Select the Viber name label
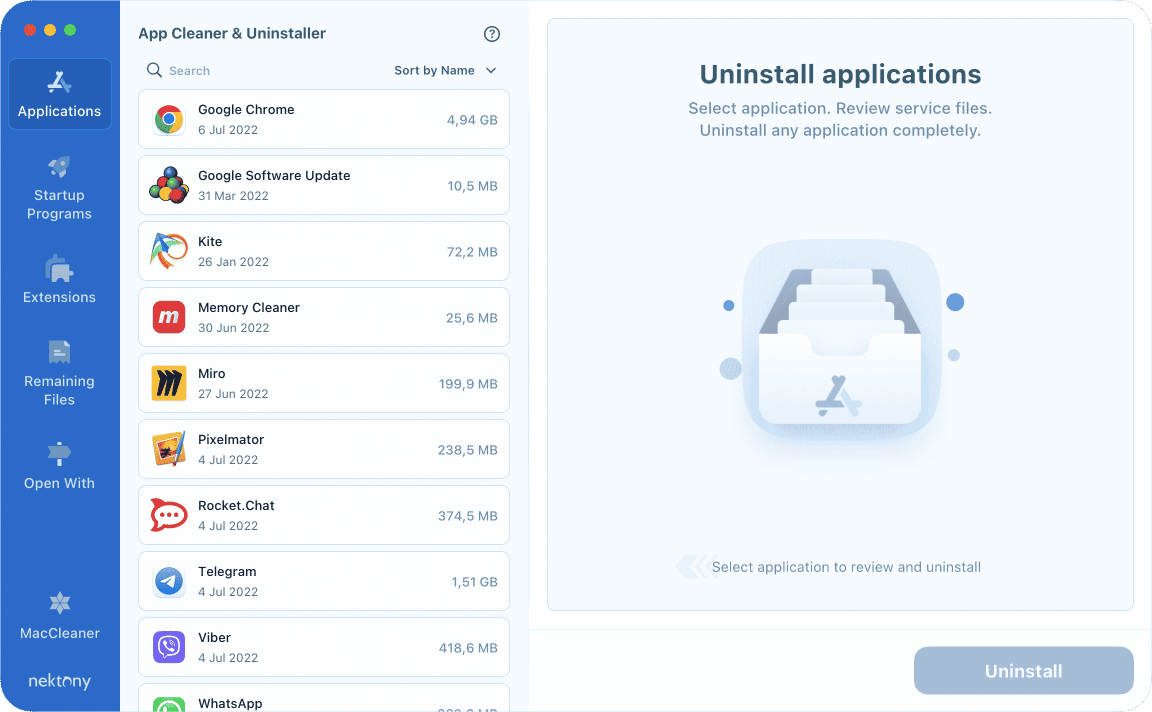 (215, 638)
